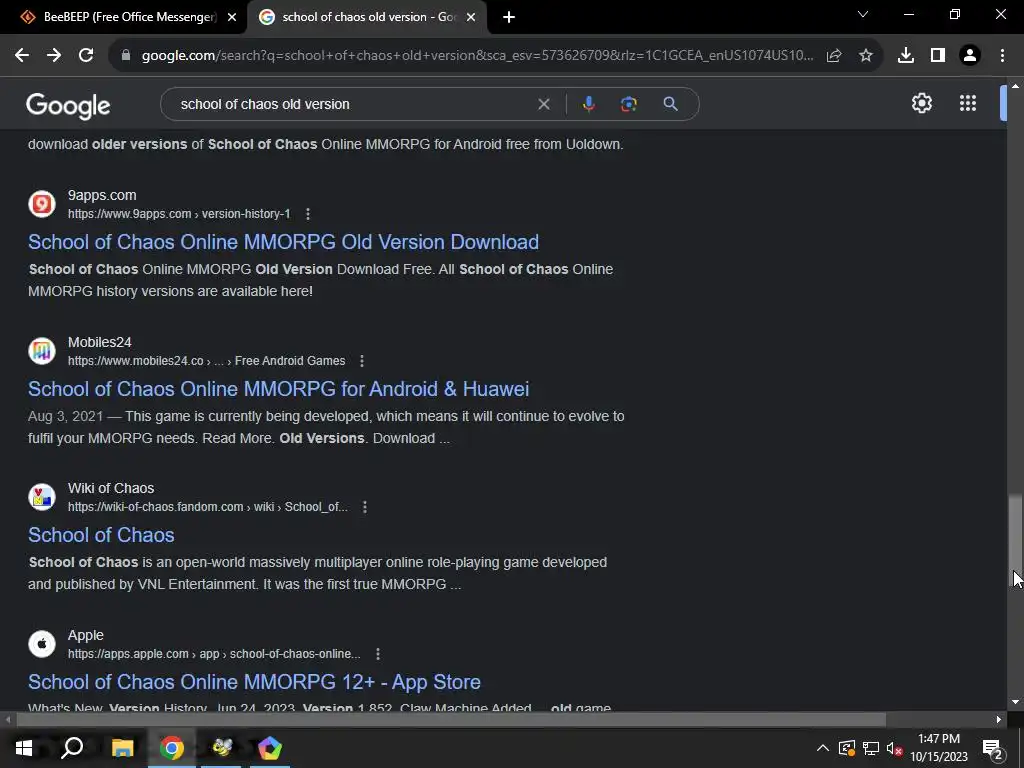Open more options for Mobiles24 result
Screen dimensions: 1024x768
pyautogui.click(x=362, y=360)
